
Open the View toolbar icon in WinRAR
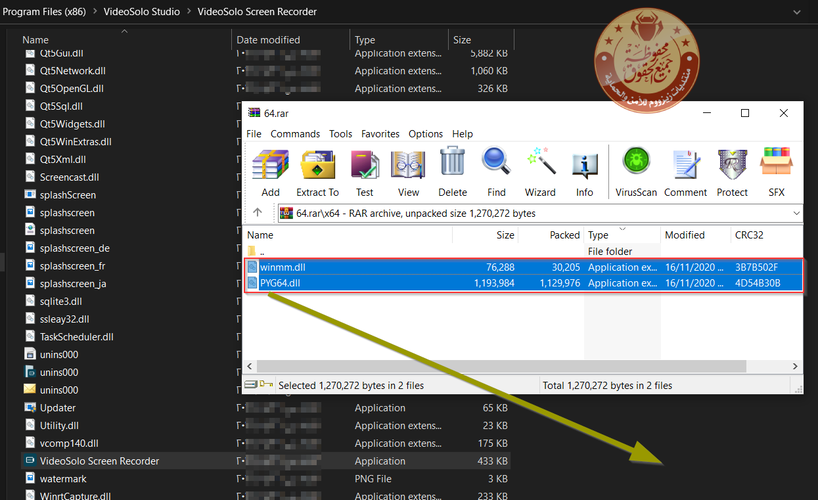(408, 164)
